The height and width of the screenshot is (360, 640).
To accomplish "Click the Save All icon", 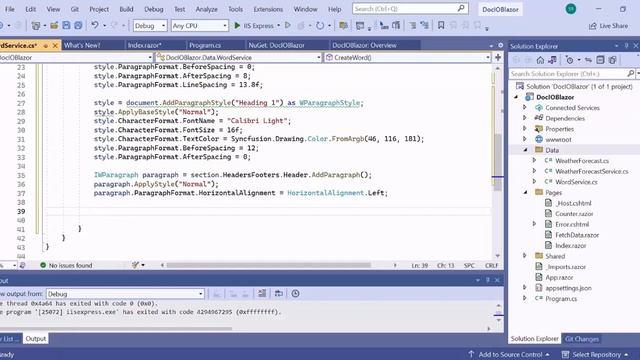I will (x=78, y=25).
